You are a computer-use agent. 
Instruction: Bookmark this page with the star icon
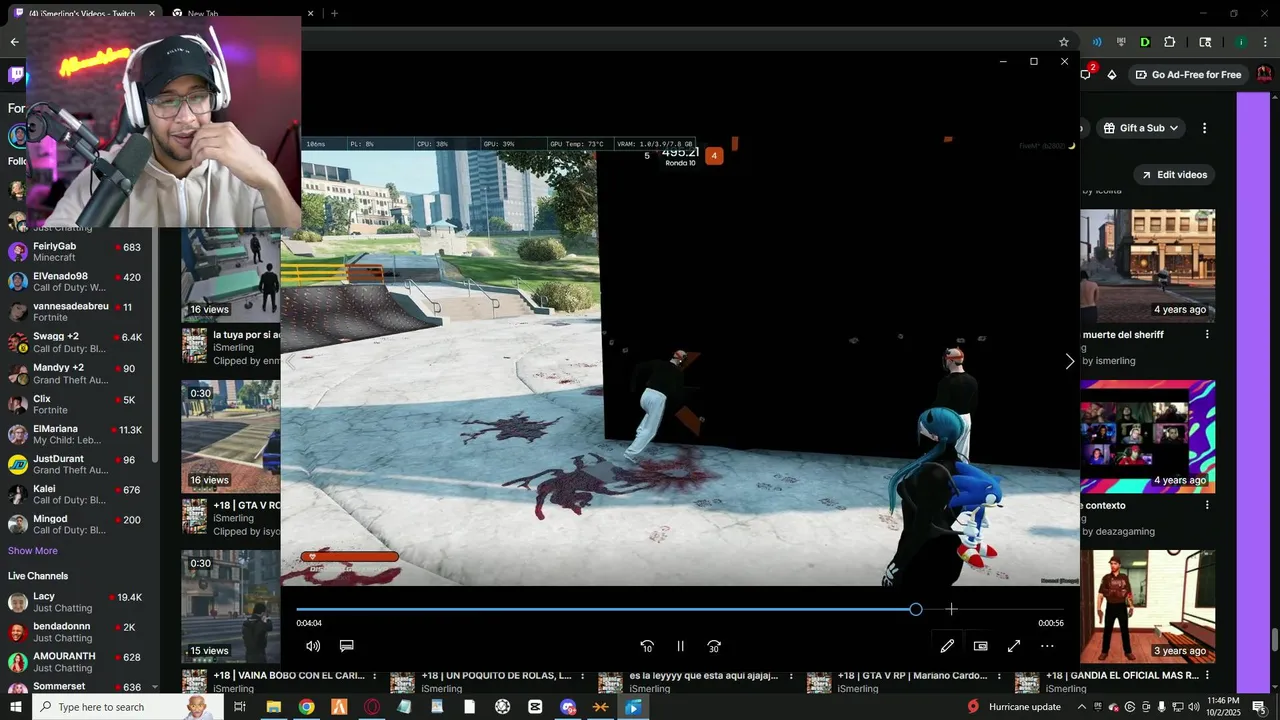pos(1064,42)
